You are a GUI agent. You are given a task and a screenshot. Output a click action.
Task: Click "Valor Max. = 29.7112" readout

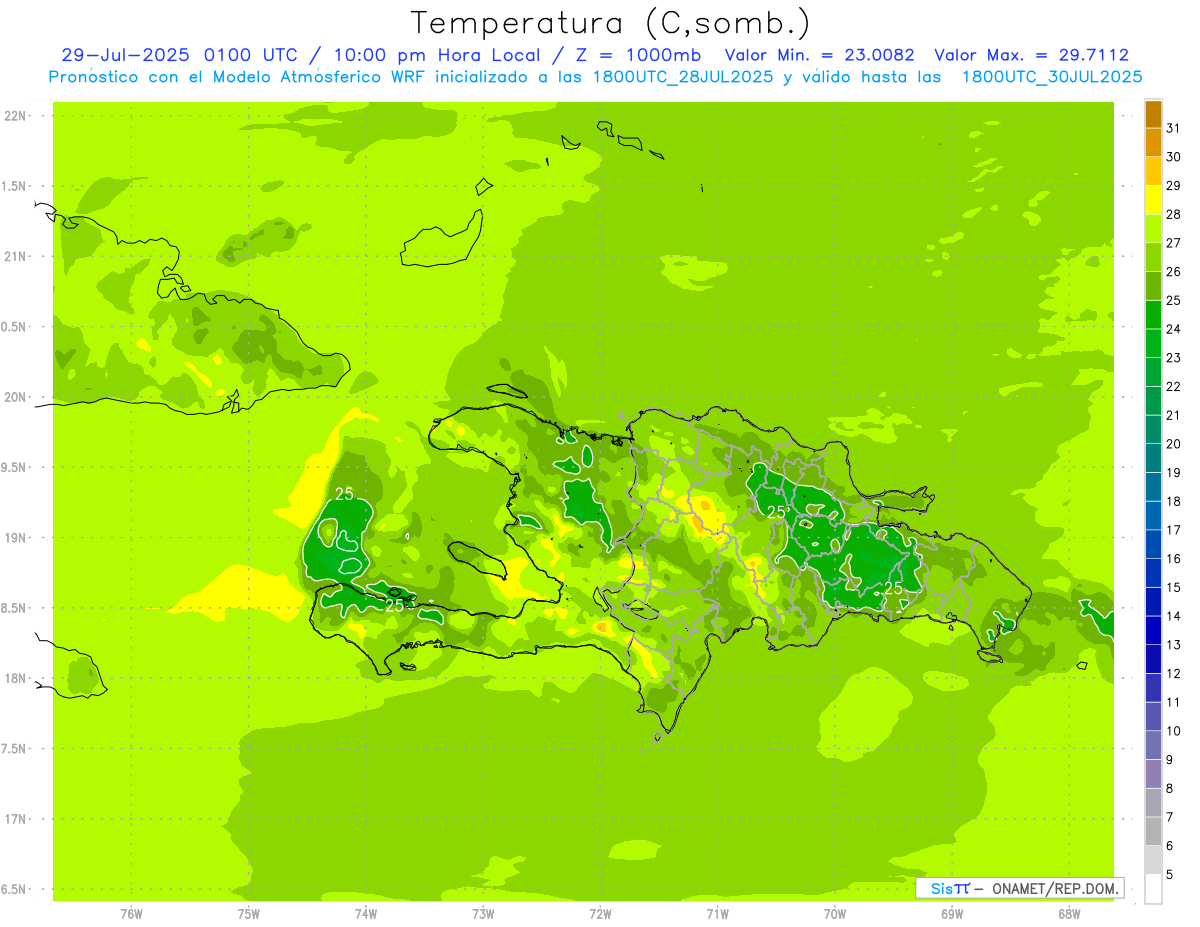1031,55
